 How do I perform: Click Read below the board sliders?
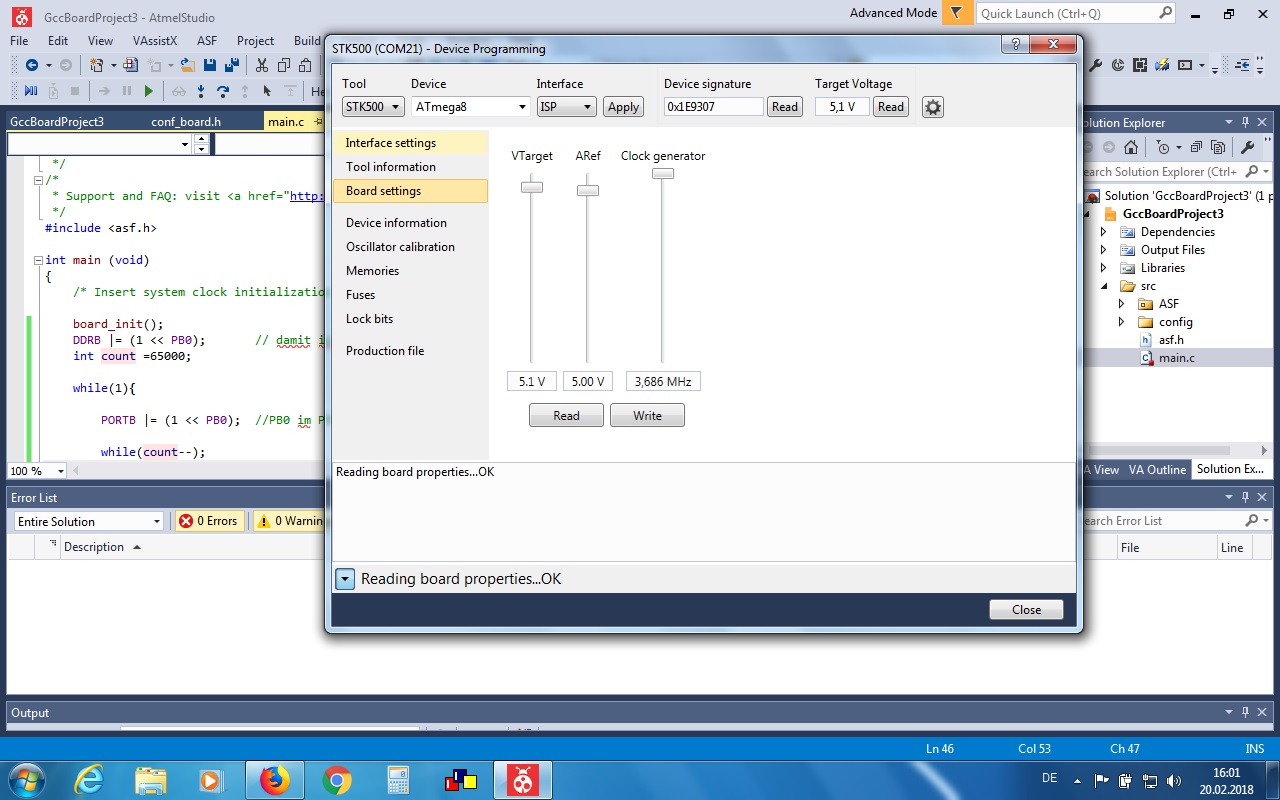(x=566, y=416)
